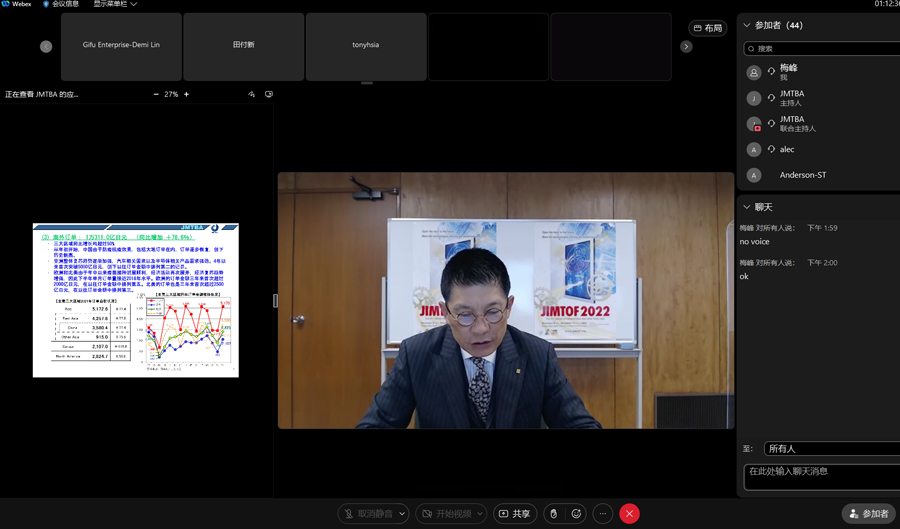Toggle the 参加者 panel button
Image resolution: width=900 pixels, height=529 pixels.
[868, 514]
